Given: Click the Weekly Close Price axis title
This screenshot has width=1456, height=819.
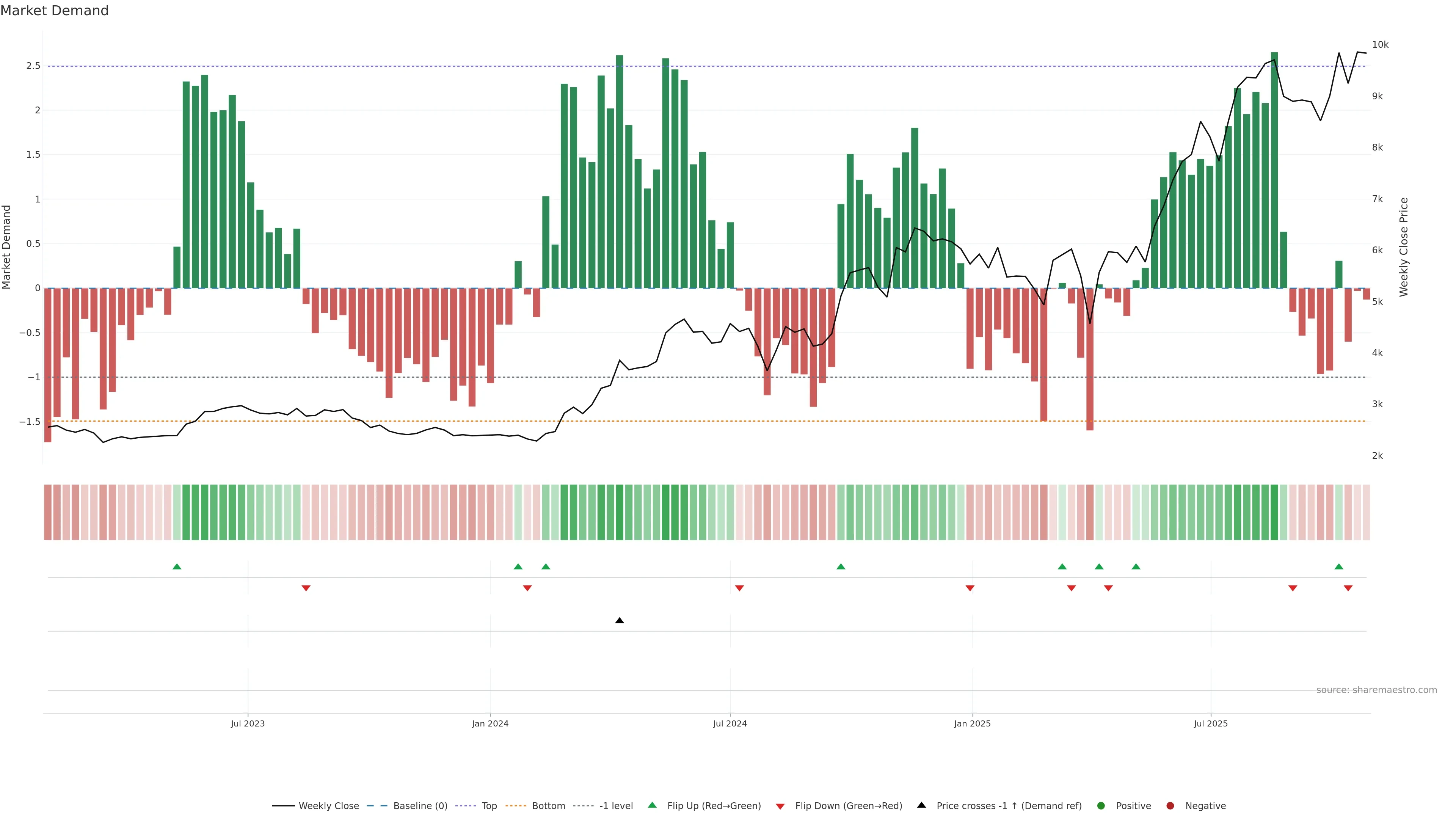Looking at the screenshot, I should pyautogui.click(x=1404, y=247).
